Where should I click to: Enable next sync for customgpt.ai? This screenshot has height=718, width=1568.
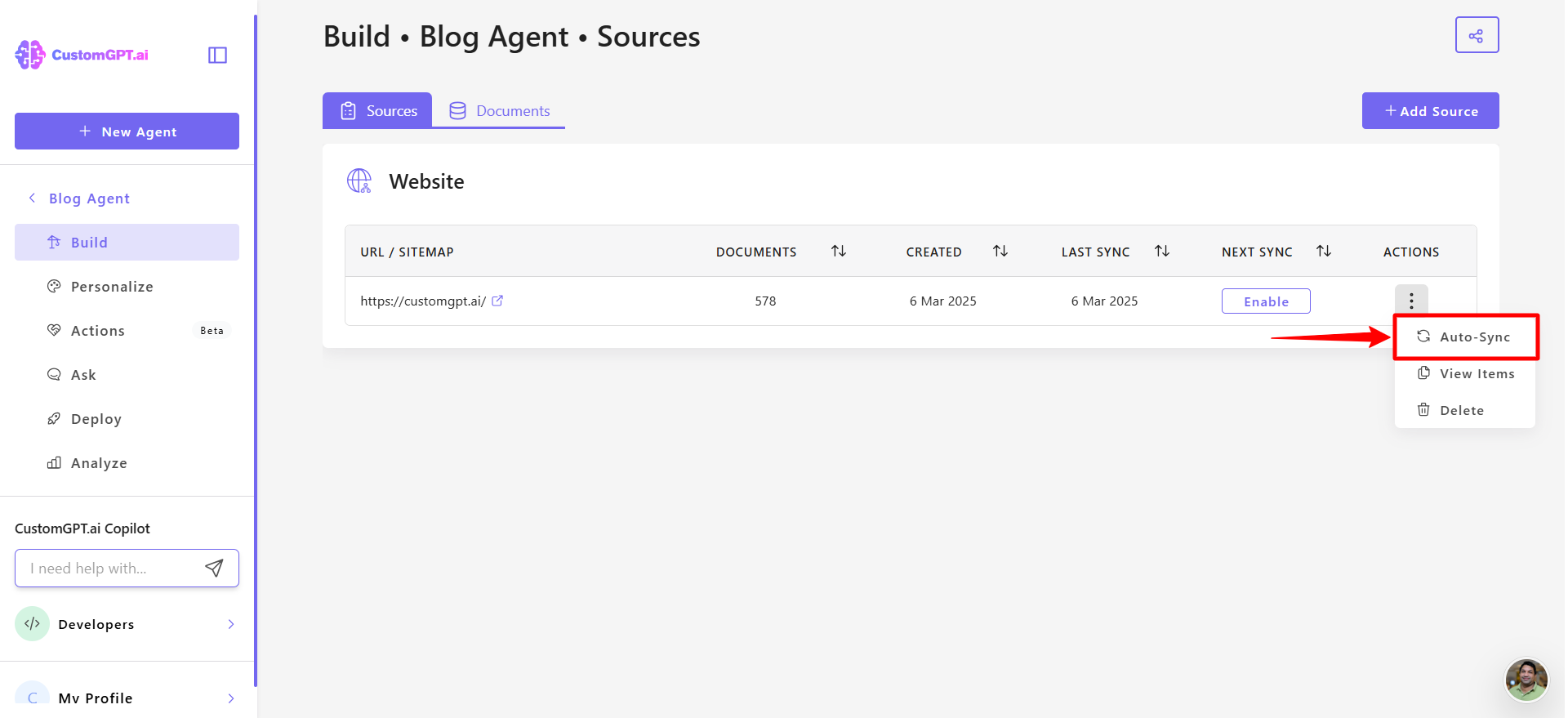point(1266,301)
